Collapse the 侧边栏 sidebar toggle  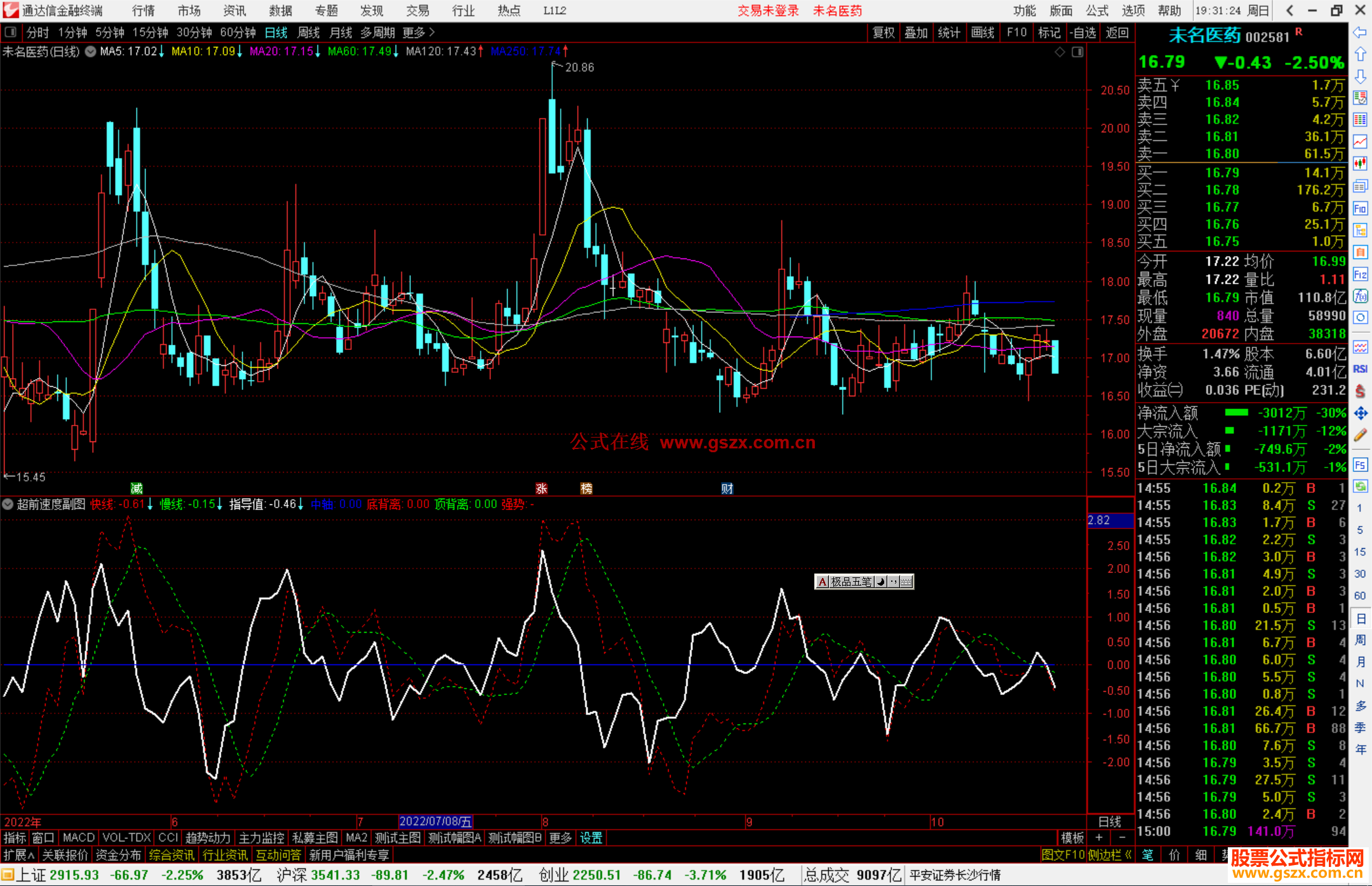1110,855
